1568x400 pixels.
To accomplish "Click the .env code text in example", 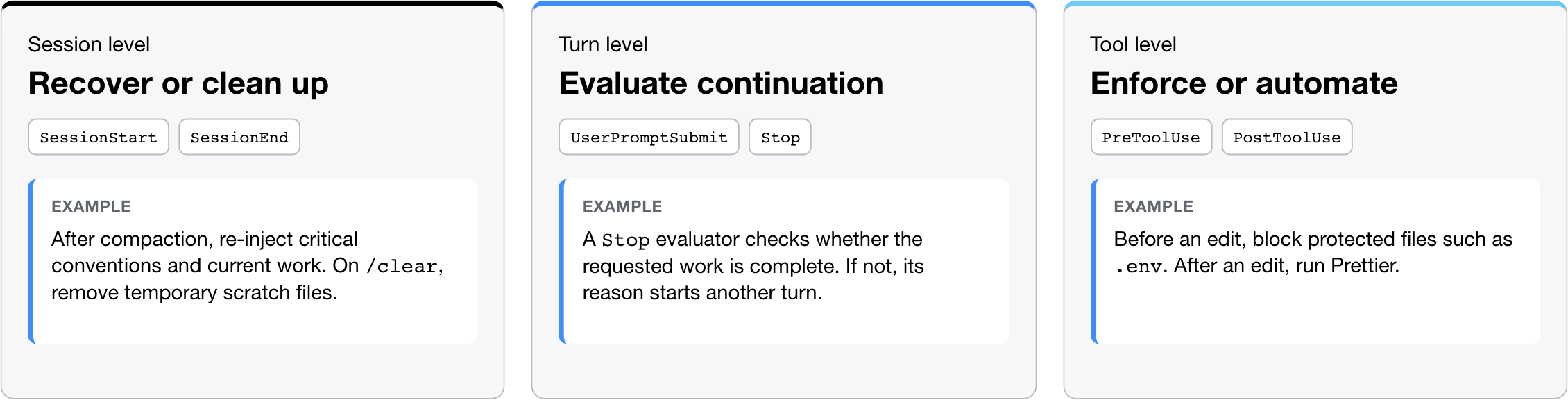I will pos(1139,267).
